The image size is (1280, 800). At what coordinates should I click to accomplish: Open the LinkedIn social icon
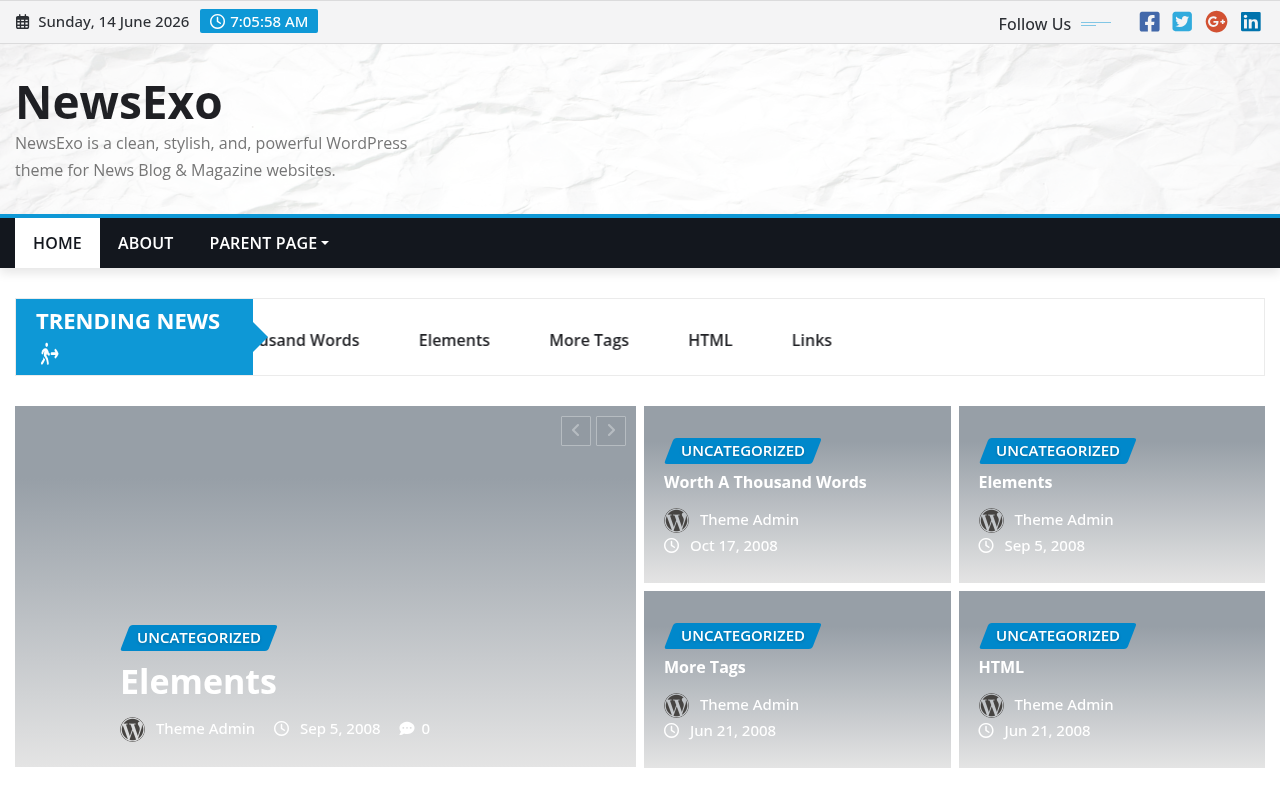point(1251,22)
